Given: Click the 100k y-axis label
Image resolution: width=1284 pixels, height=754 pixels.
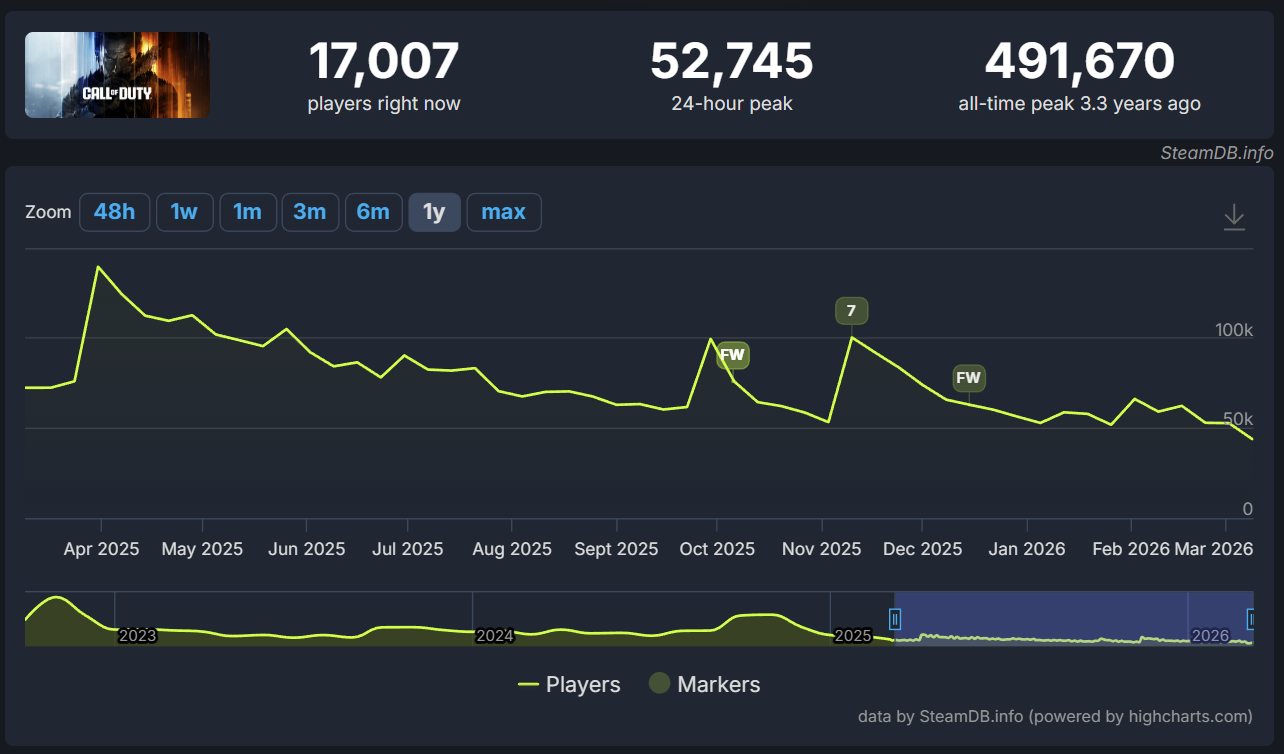Looking at the screenshot, I should 1234,331.
